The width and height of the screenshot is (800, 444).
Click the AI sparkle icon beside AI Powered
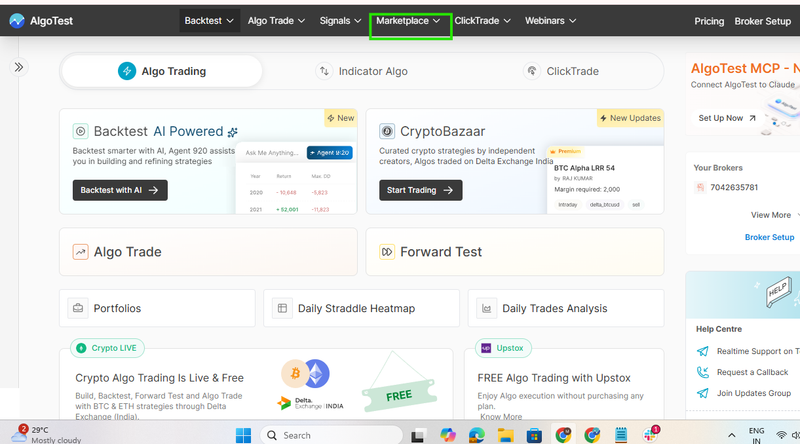[x=233, y=132]
